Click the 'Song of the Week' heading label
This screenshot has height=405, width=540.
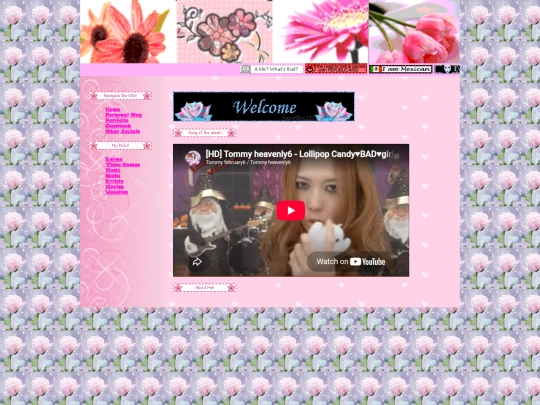pos(205,133)
